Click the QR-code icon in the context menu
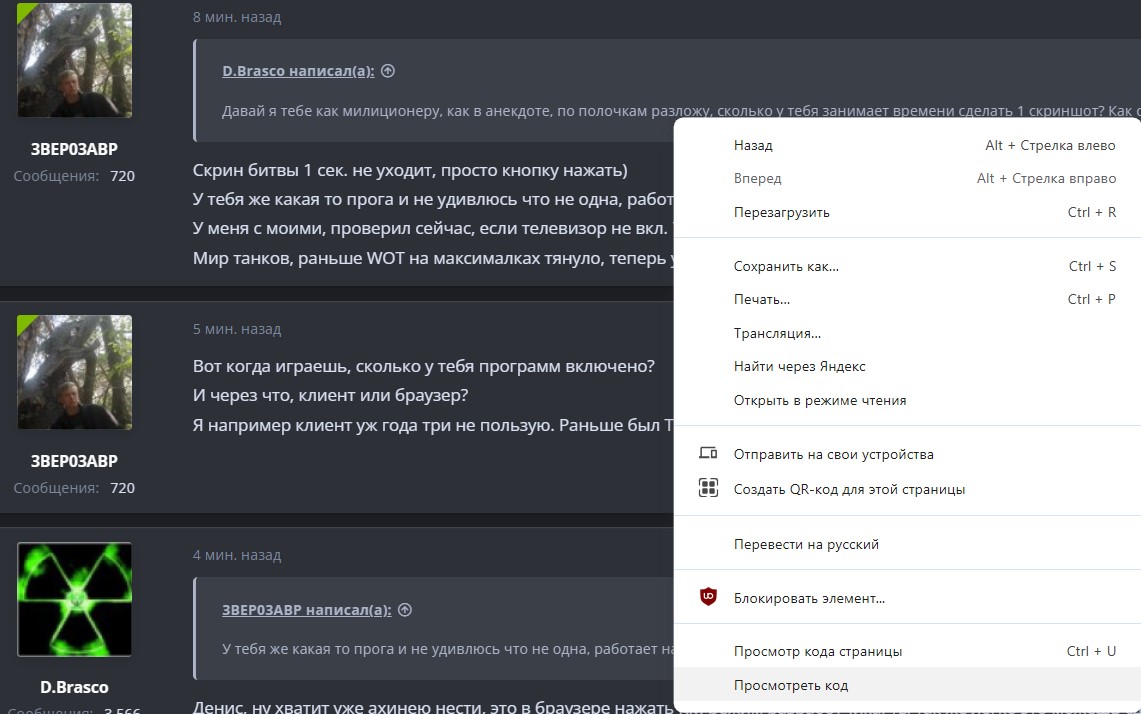This screenshot has width=1141, height=714. point(708,488)
